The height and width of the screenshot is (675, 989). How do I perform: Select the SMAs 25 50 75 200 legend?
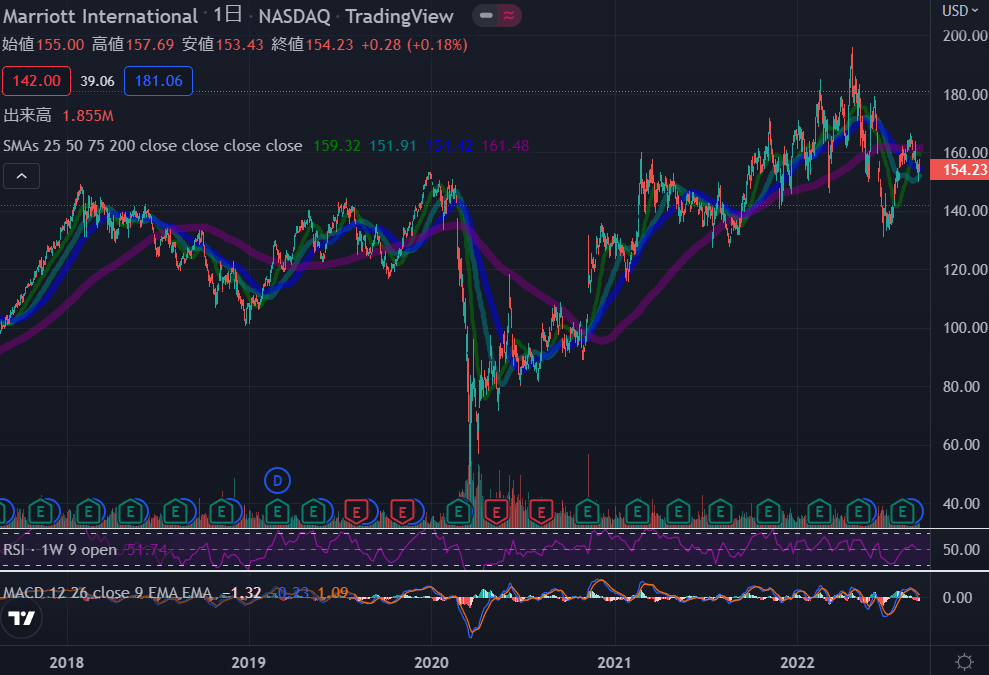pos(153,146)
